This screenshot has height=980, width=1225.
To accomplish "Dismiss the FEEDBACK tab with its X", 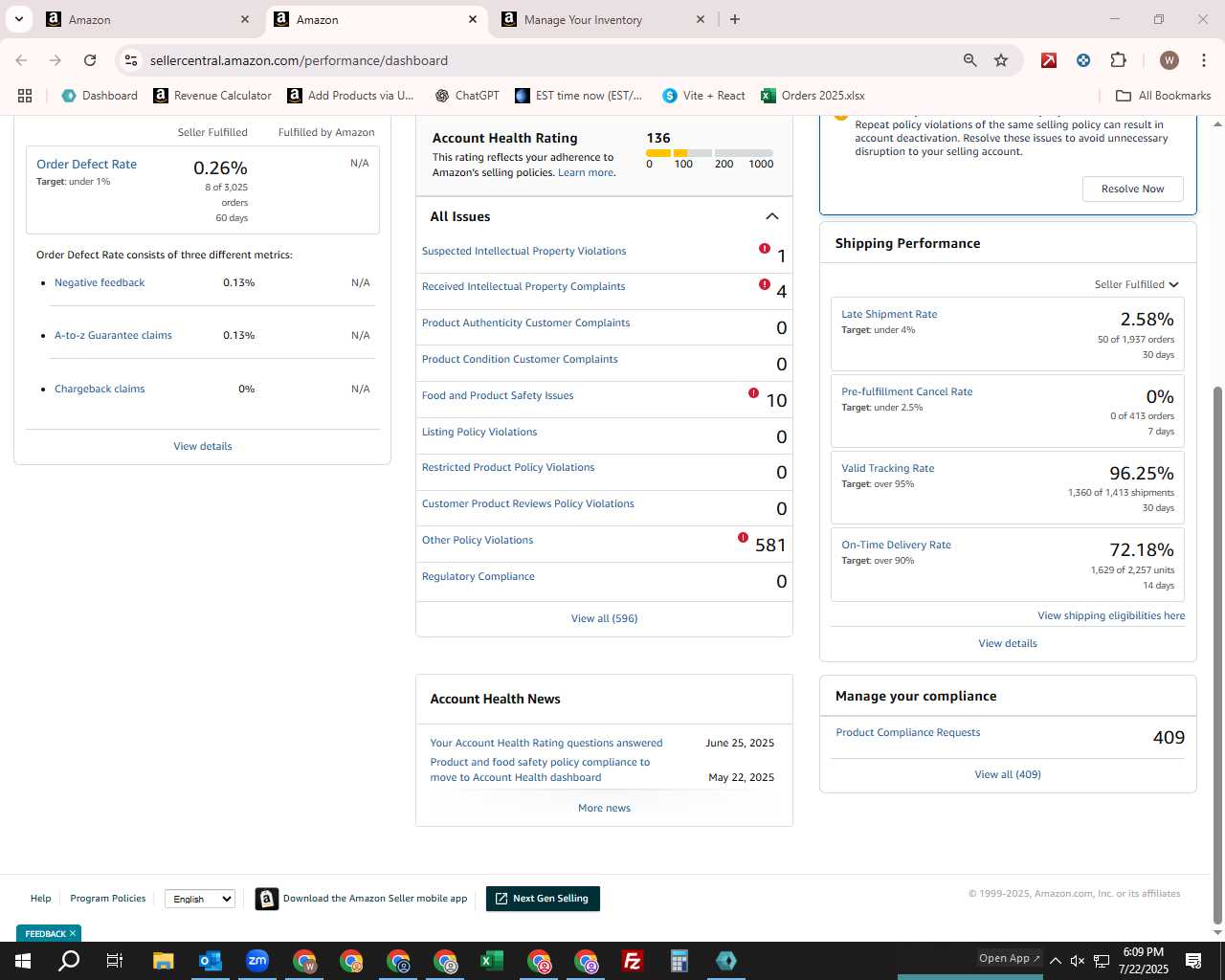I will coord(72,933).
